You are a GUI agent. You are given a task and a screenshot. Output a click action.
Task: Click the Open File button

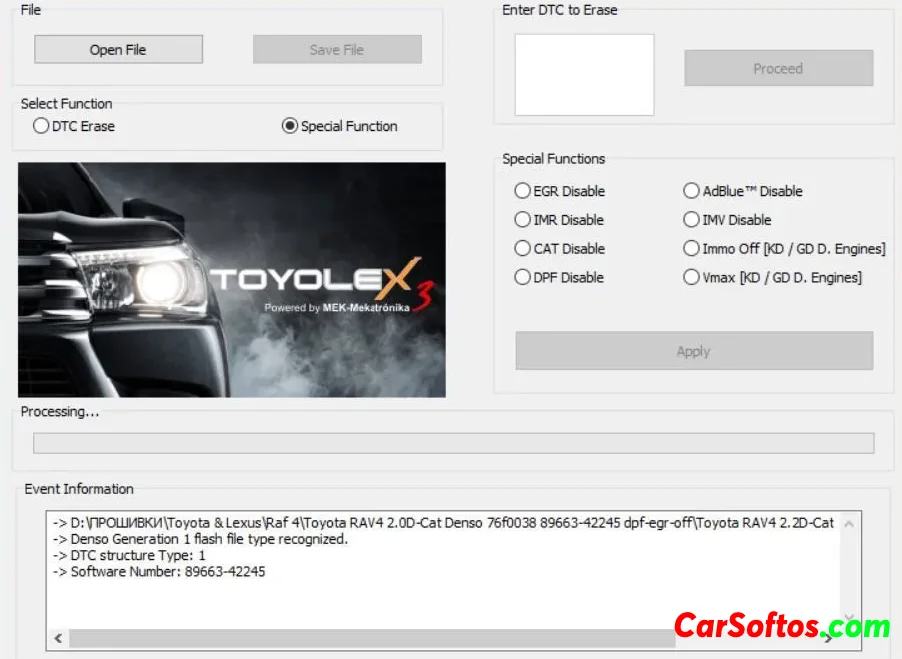(118, 50)
